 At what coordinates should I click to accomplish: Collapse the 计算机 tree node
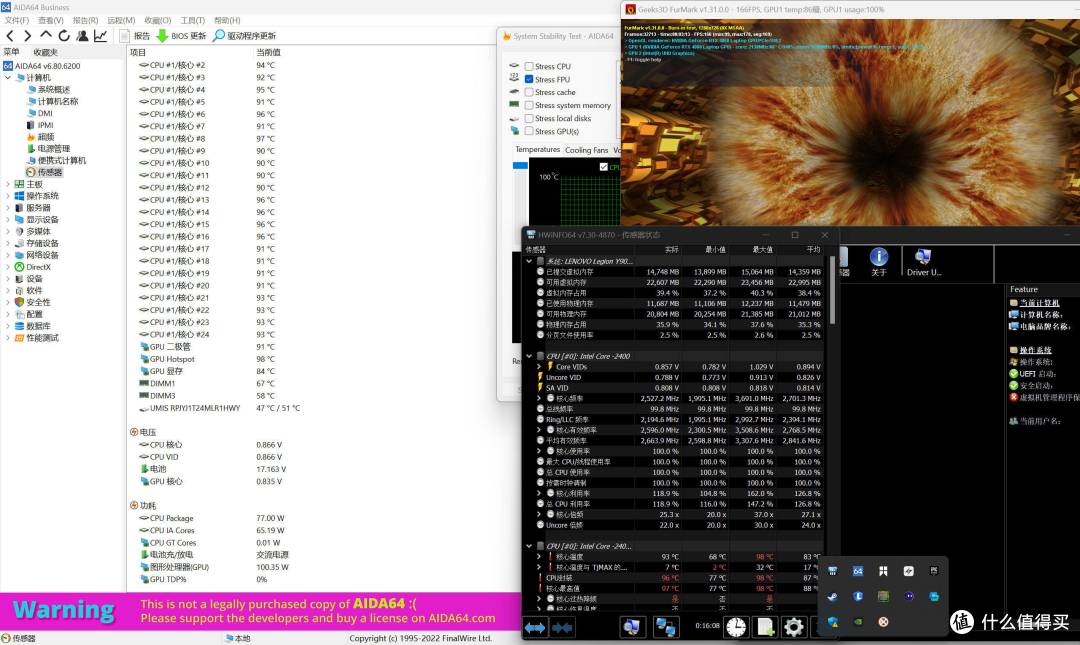click(x=8, y=78)
